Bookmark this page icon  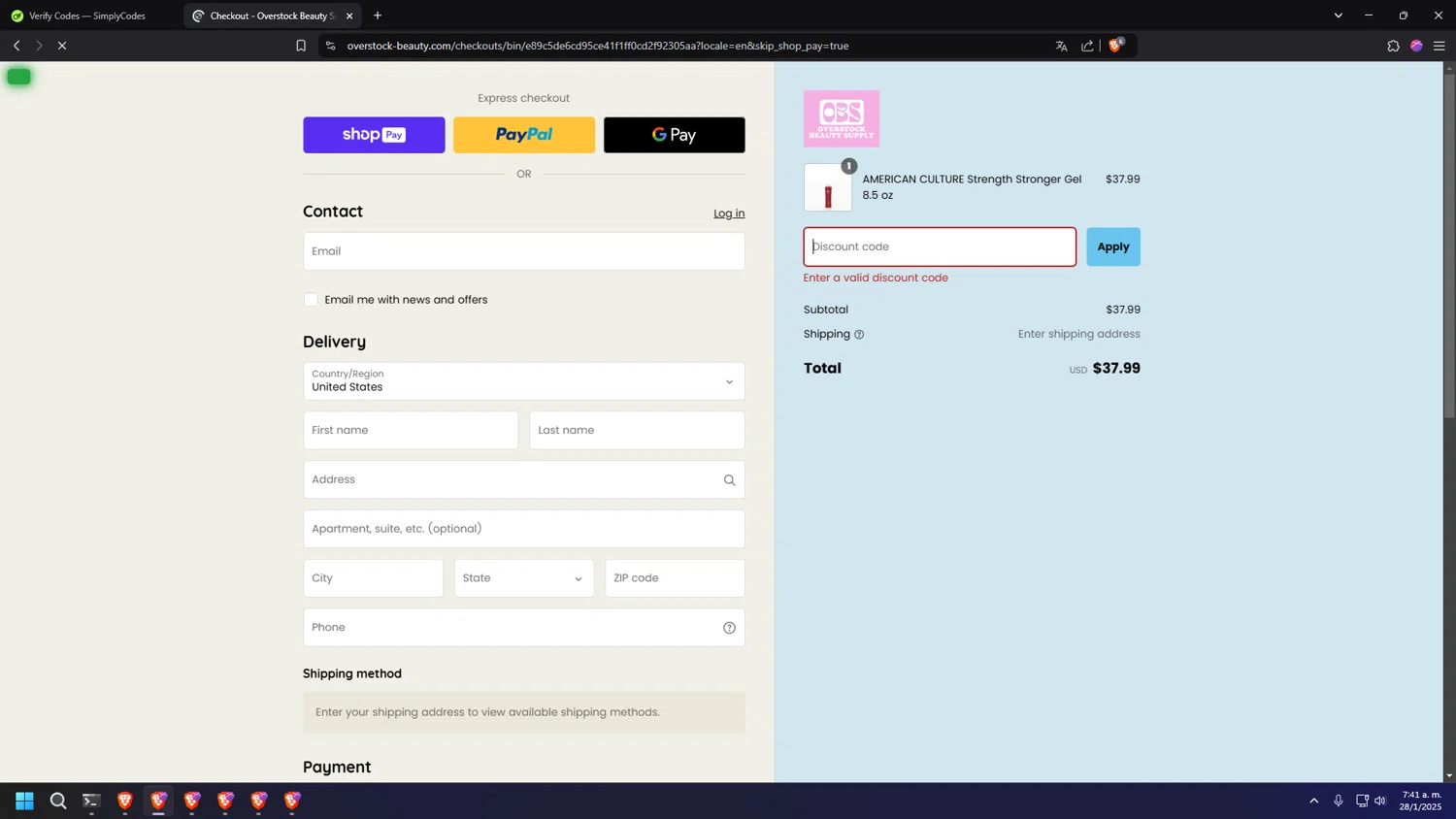pyautogui.click(x=301, y=46)
